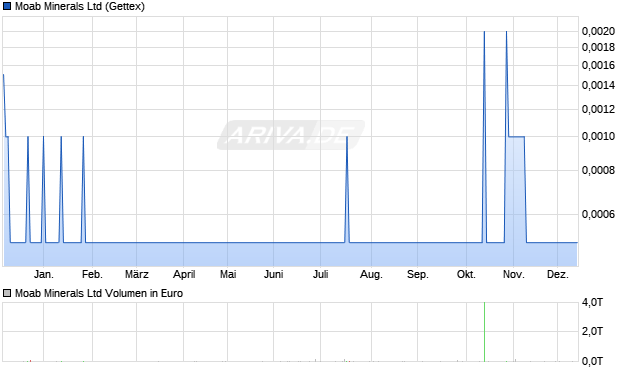Select the 'Jan.' month axis label
This screenshot has height=371, width=620.
[x=43, y=274]
